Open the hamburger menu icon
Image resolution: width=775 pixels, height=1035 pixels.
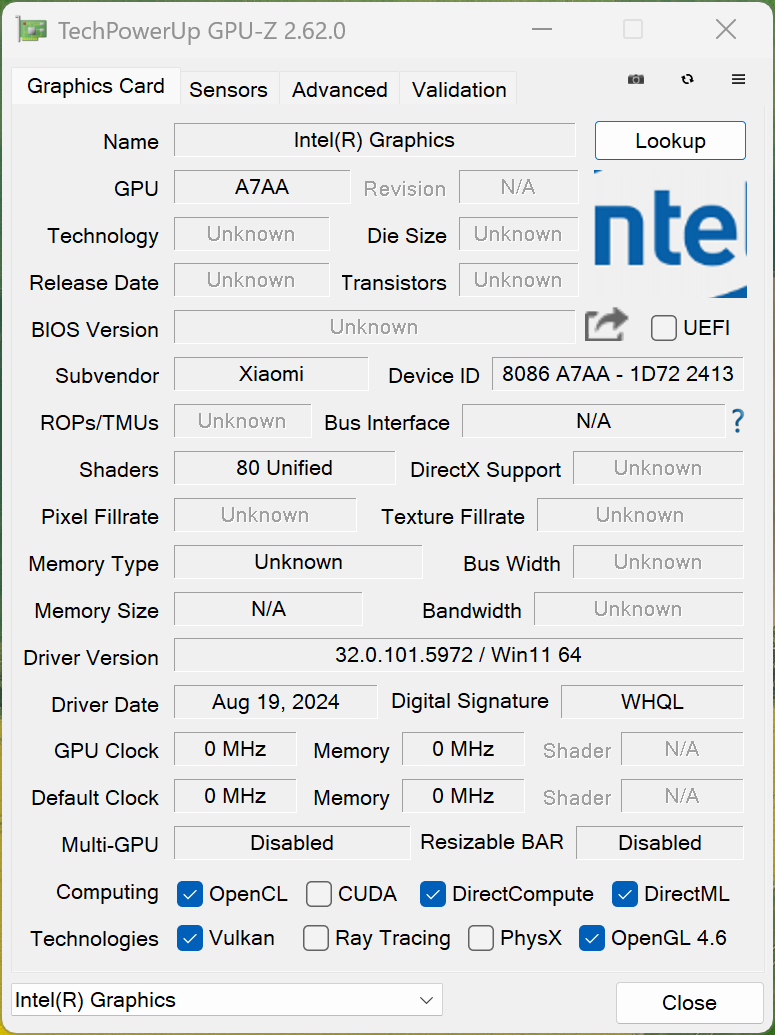pos(738,79)
